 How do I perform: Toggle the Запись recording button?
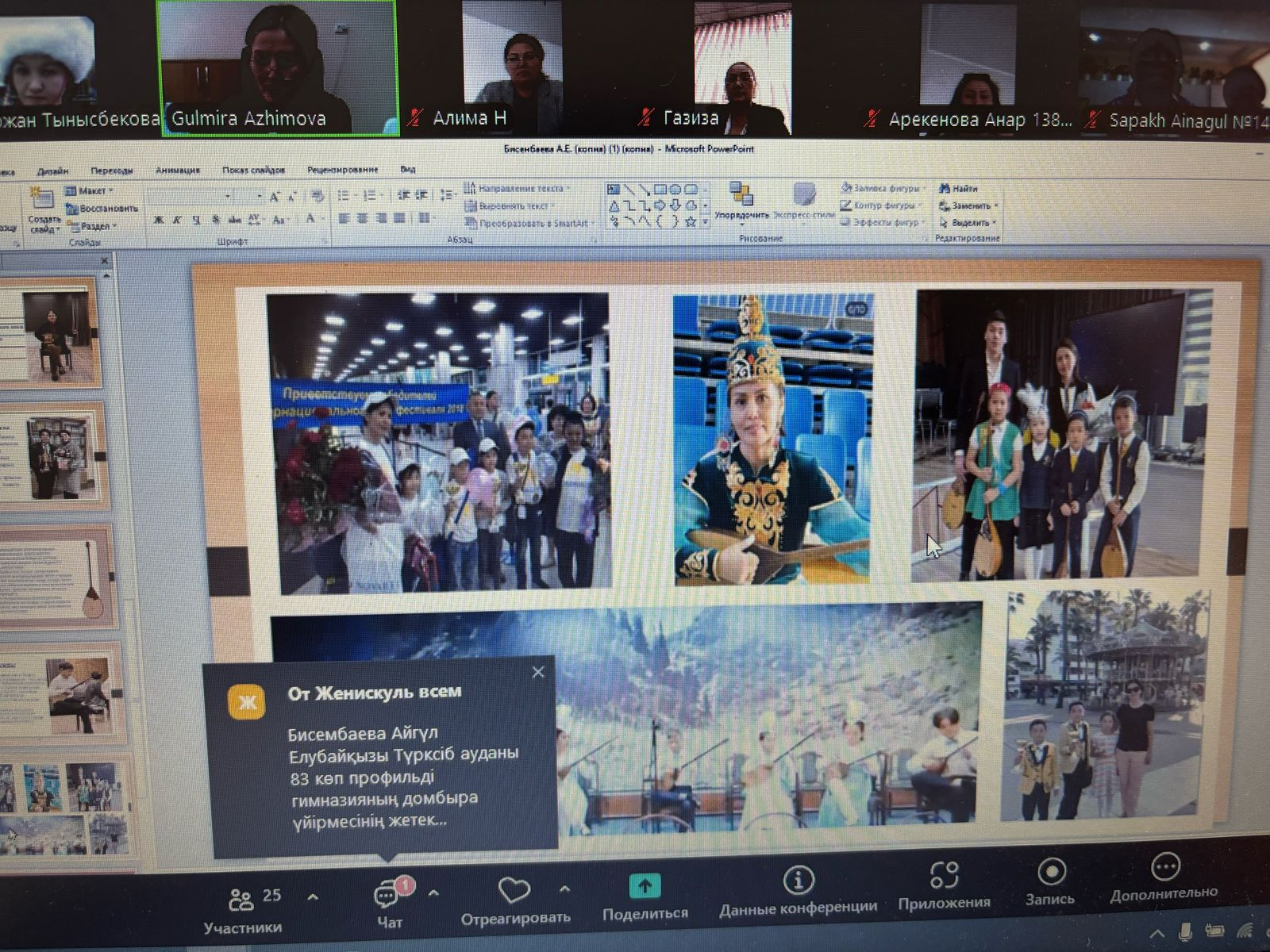[x=1051, y=872]
